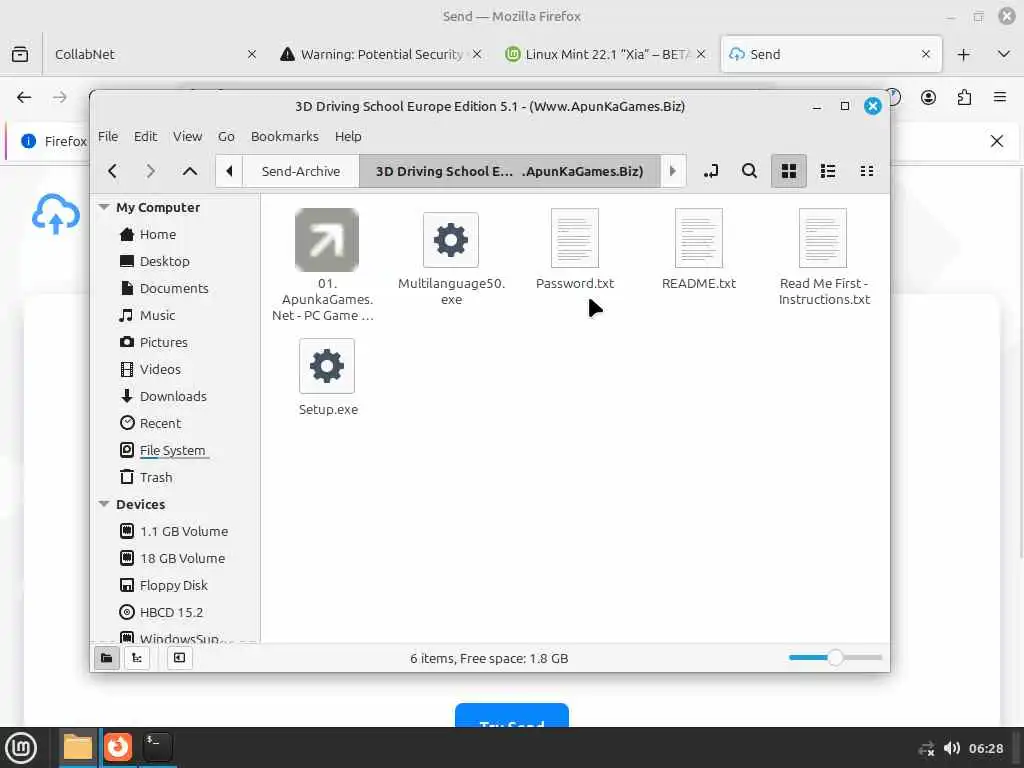Open a new Firefox tab

pyautogui.click(x=963, y=55)
